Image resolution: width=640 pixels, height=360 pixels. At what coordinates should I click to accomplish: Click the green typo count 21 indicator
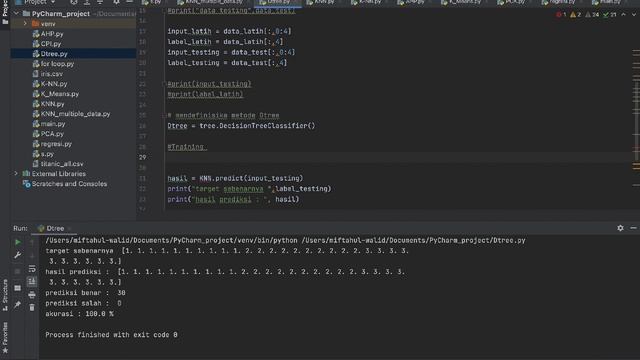pos(610,15)
